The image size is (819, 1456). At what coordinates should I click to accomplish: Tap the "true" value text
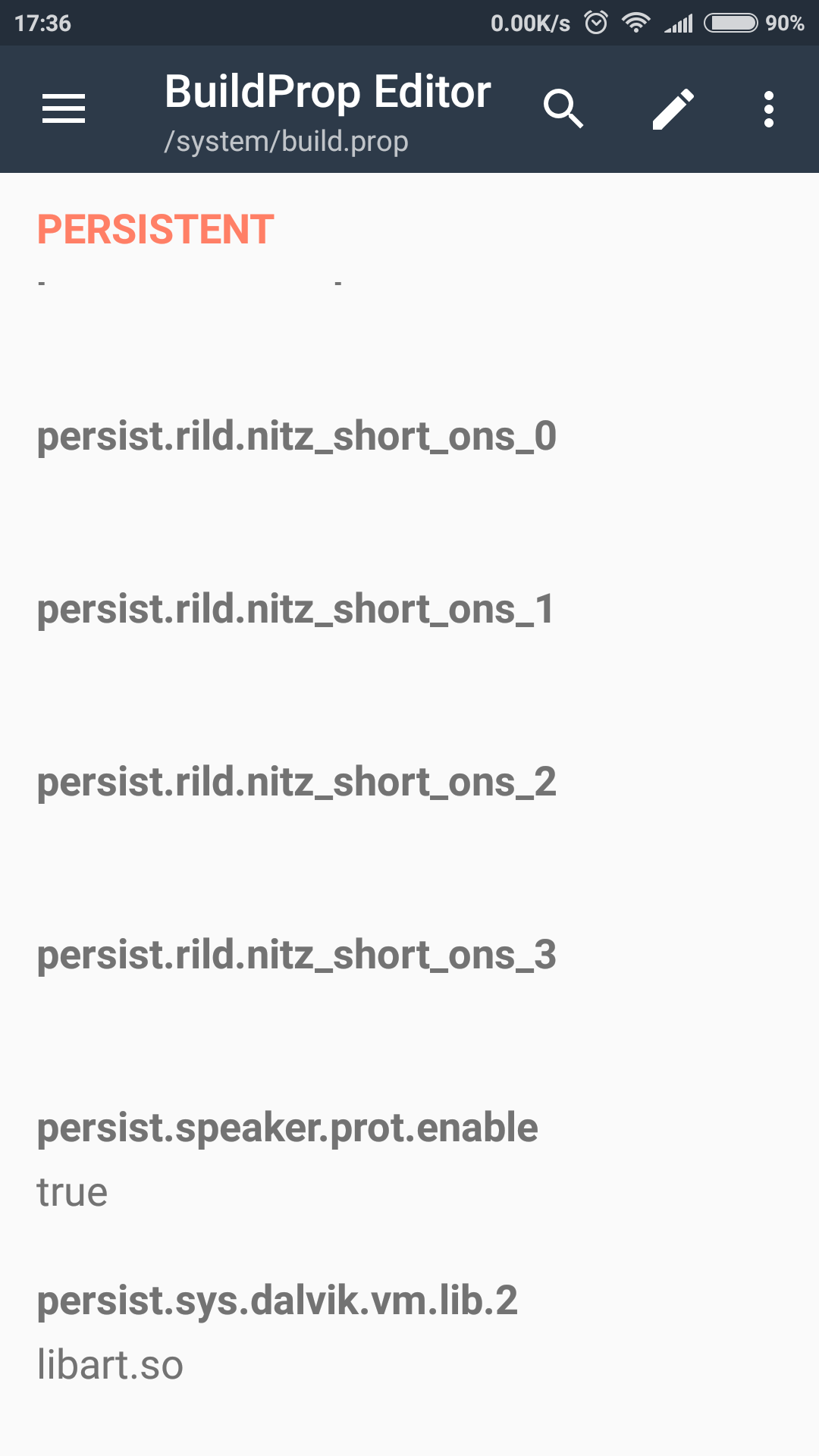(73, 1192)
